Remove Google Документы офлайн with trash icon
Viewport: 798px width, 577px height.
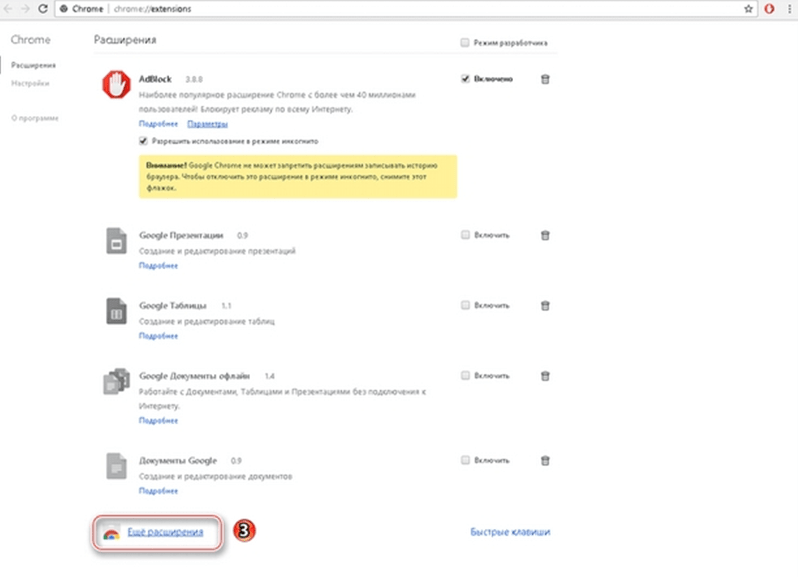pos(544,375)
